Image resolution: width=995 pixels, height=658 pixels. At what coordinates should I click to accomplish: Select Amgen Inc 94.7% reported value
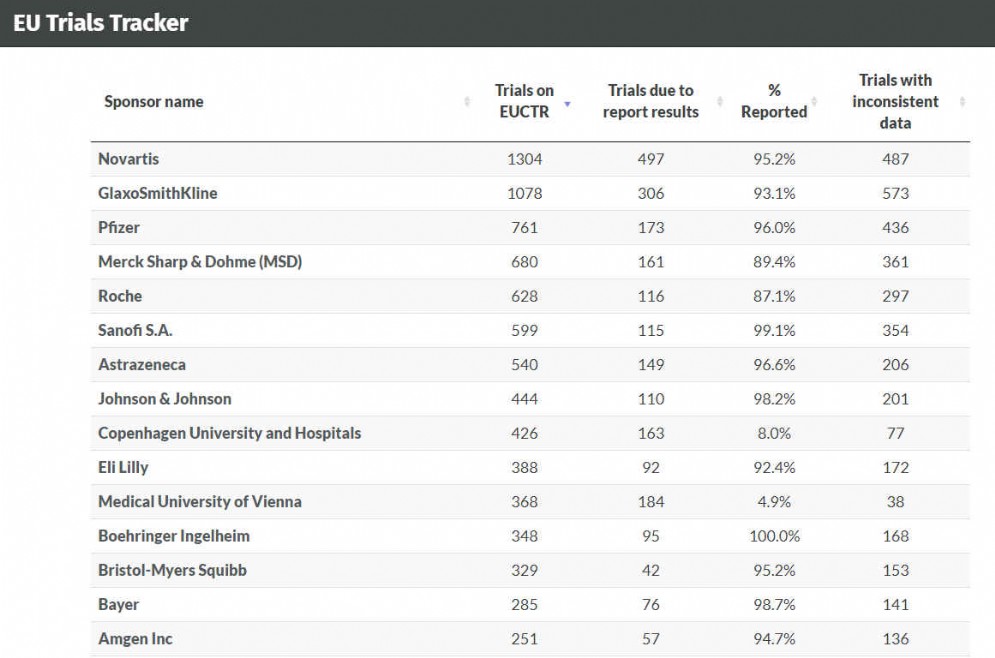click(774, 638)
